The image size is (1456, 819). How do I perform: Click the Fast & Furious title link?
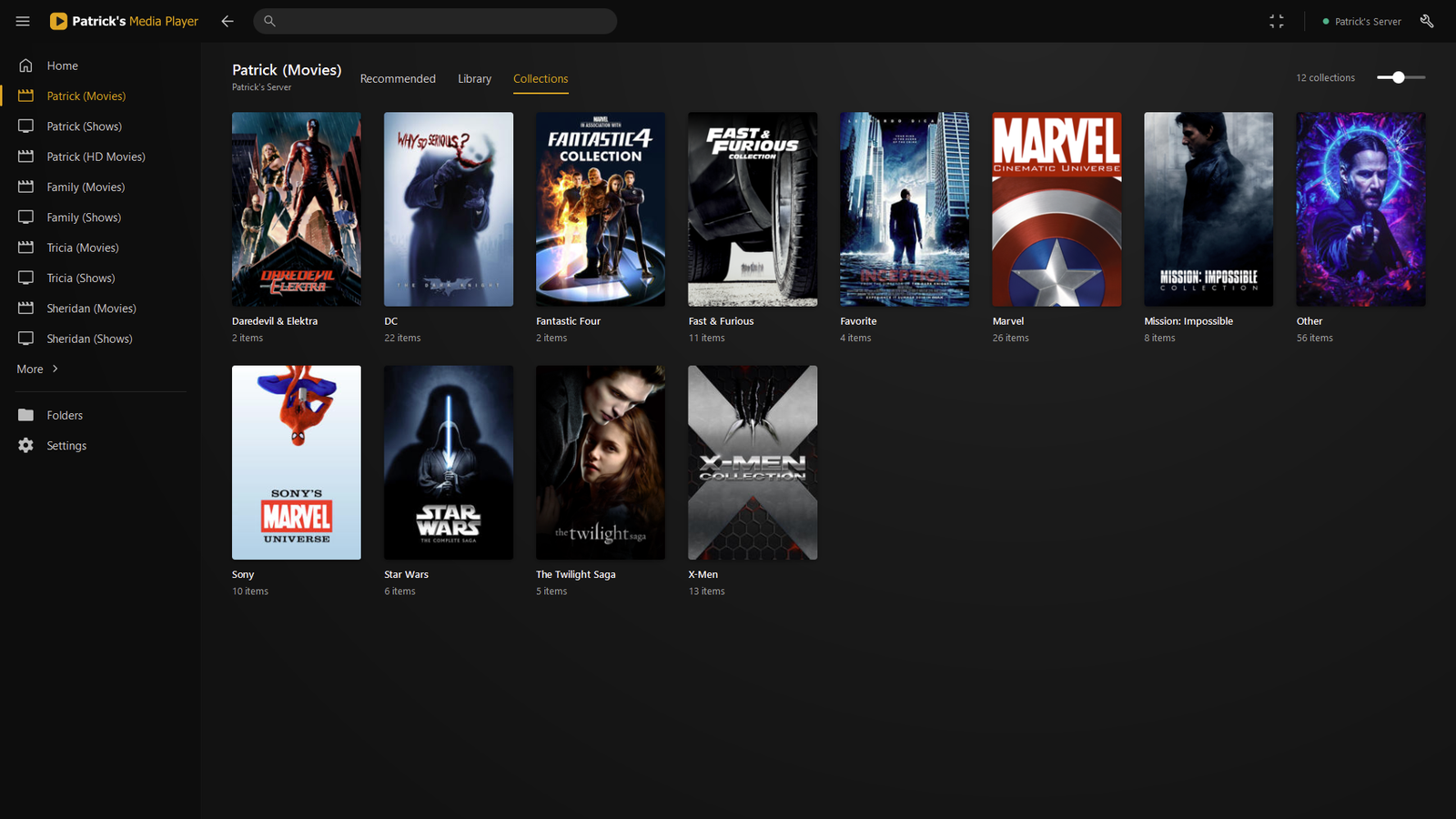tap(721, 321)
